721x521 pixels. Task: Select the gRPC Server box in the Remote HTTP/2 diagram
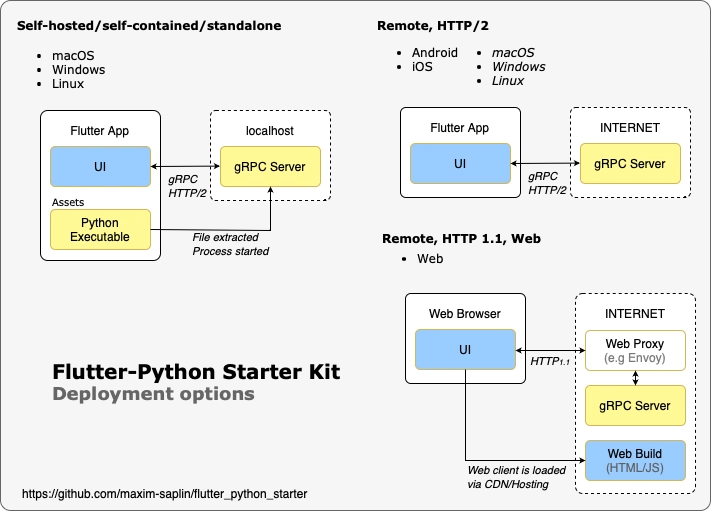point(630,164)
